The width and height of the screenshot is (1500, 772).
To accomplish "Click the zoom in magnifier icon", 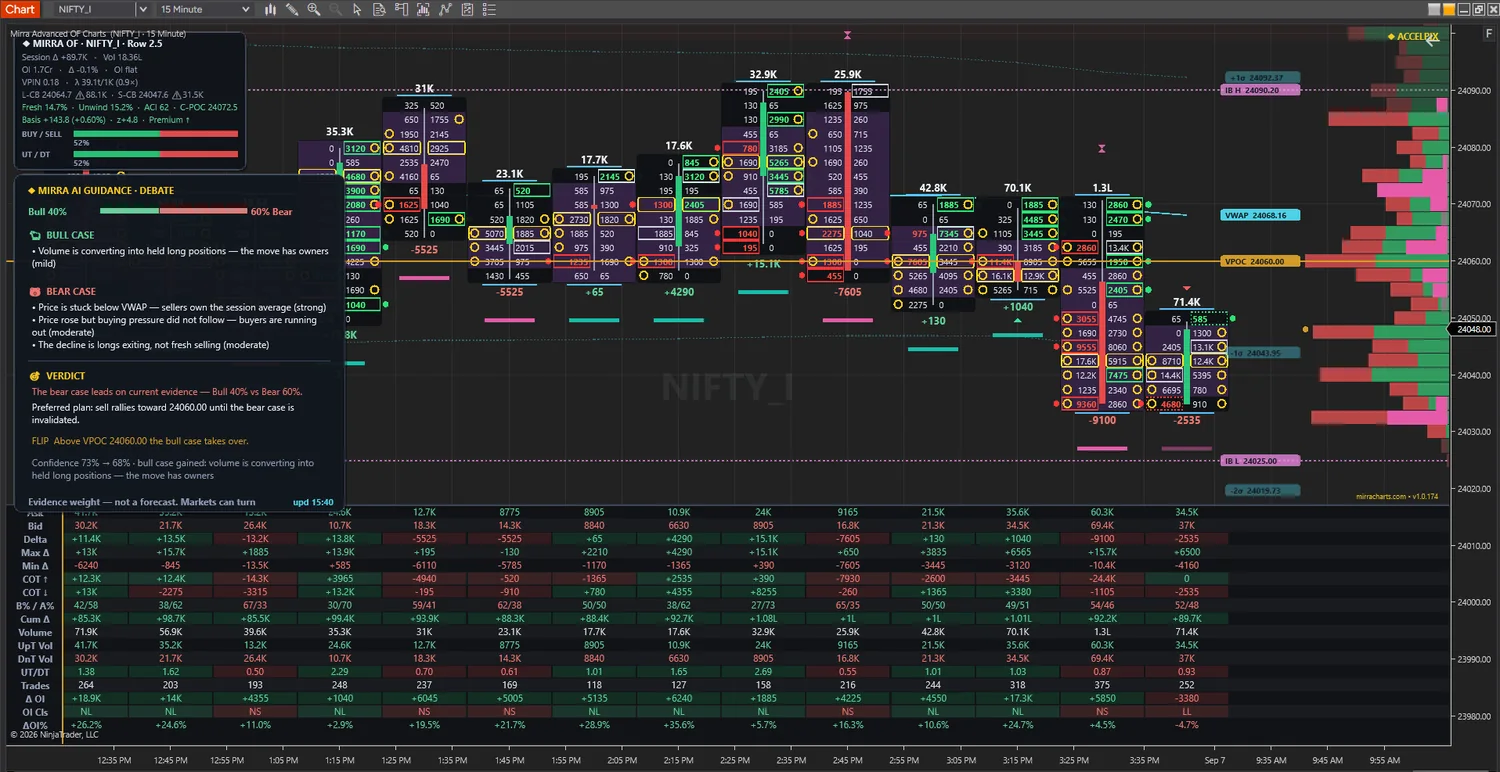I will click(314, 9).
